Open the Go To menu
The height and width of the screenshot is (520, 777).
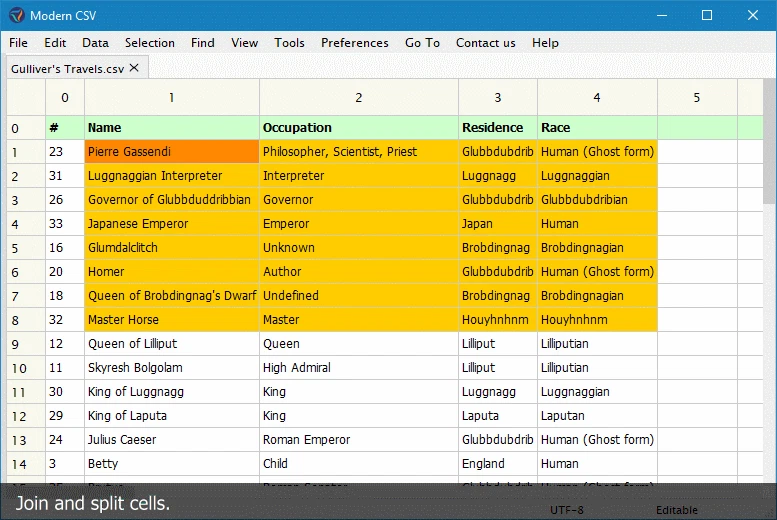pyautogui.click(x=422, y=43)
